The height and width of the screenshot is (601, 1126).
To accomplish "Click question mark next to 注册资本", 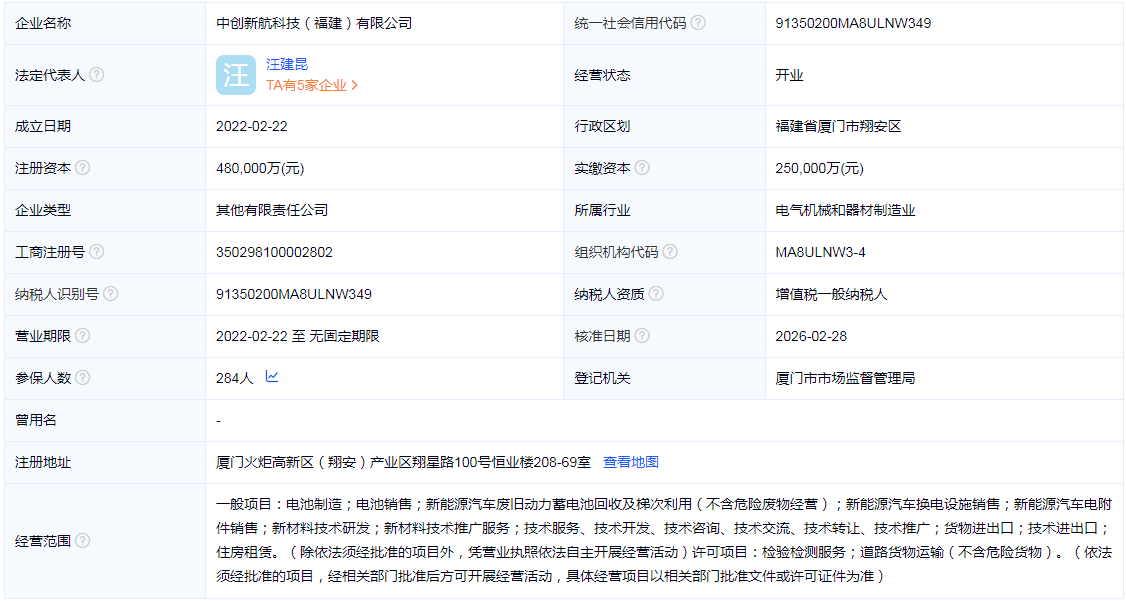I will click(83, 168).
